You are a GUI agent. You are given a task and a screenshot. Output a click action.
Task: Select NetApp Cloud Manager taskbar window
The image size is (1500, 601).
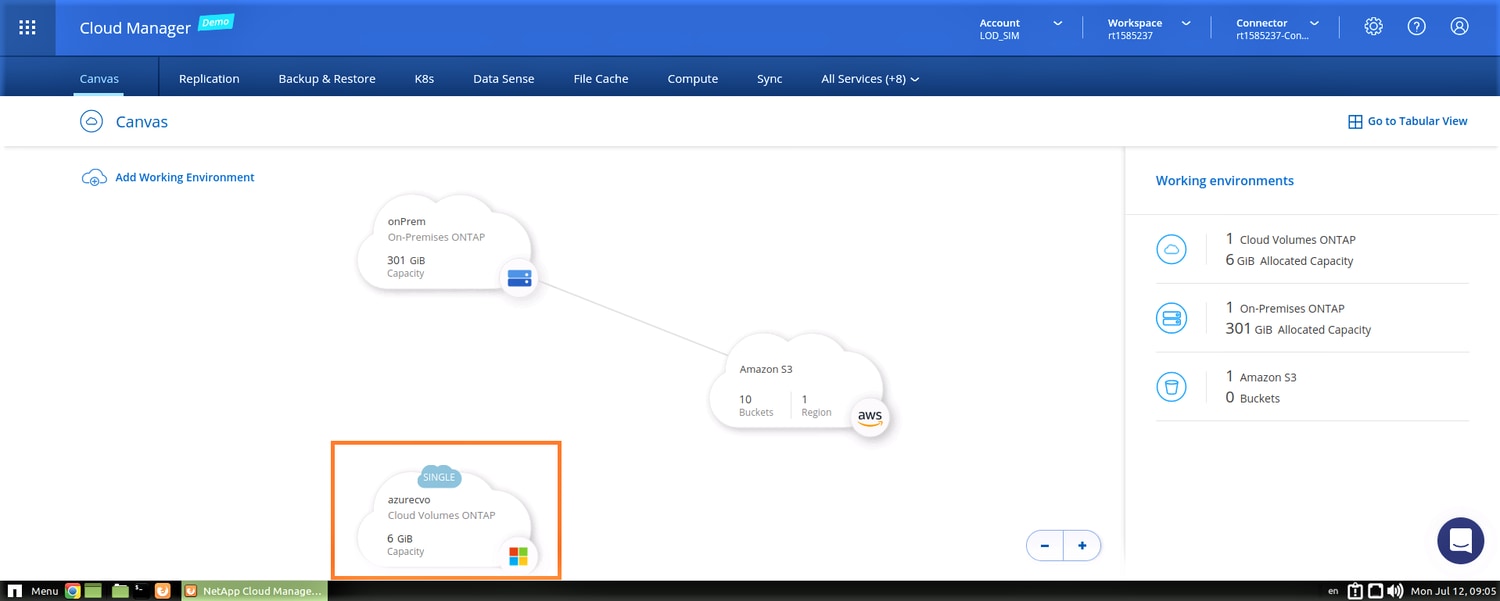255,591
